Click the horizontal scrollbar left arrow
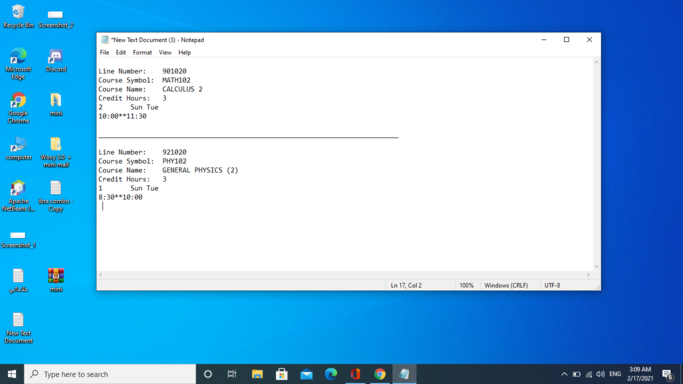This screenshot has height=384, width=683. click(x=101, y=275)
